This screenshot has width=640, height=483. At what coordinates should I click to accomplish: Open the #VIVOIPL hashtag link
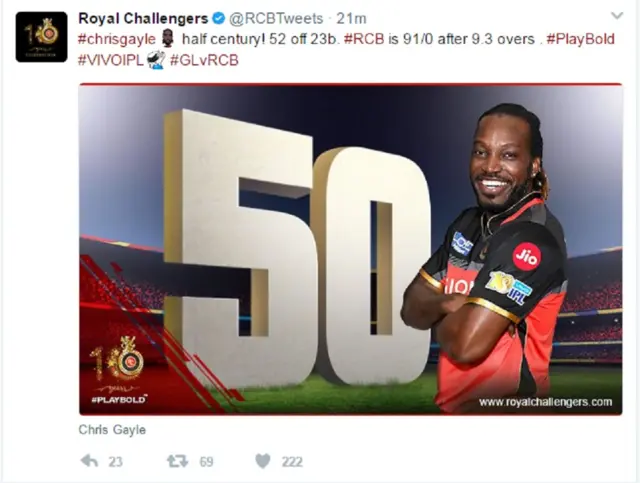tap(111, 60)
